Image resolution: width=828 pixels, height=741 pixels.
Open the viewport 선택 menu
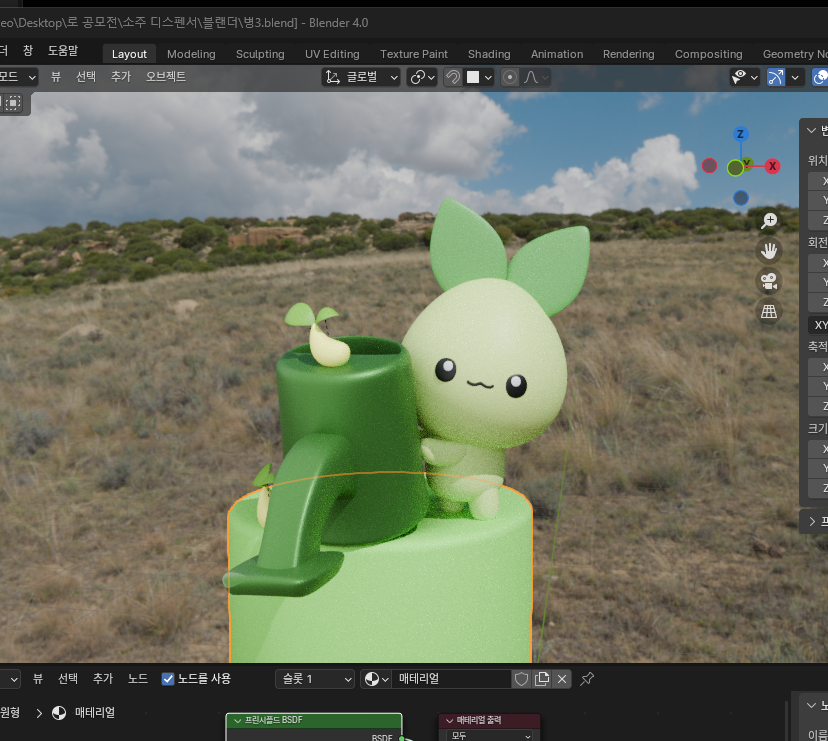pos(86,77)
